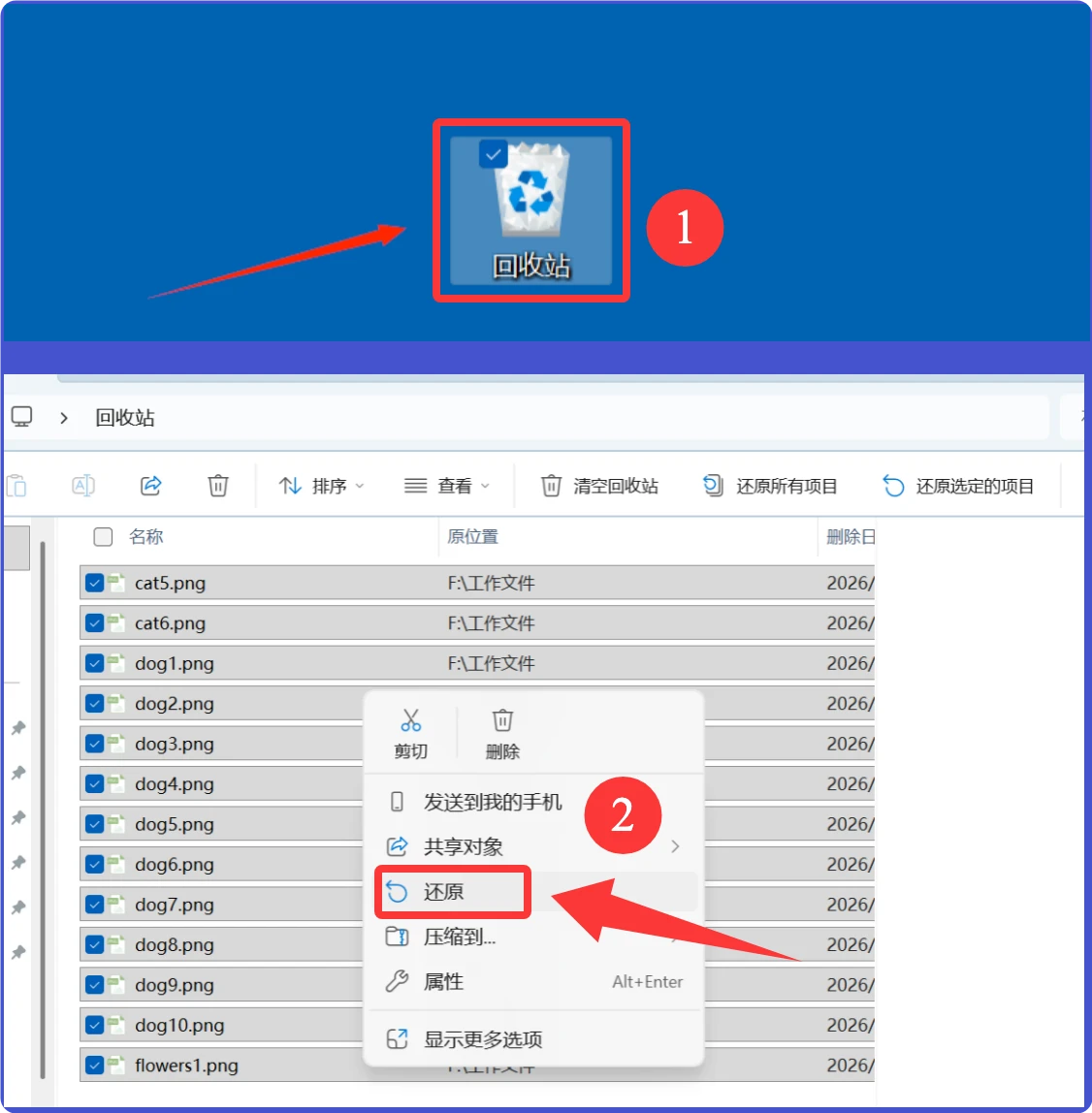
Task: Click cat5.png file icon
Action: pyautogui.click(x=115, y=583)
